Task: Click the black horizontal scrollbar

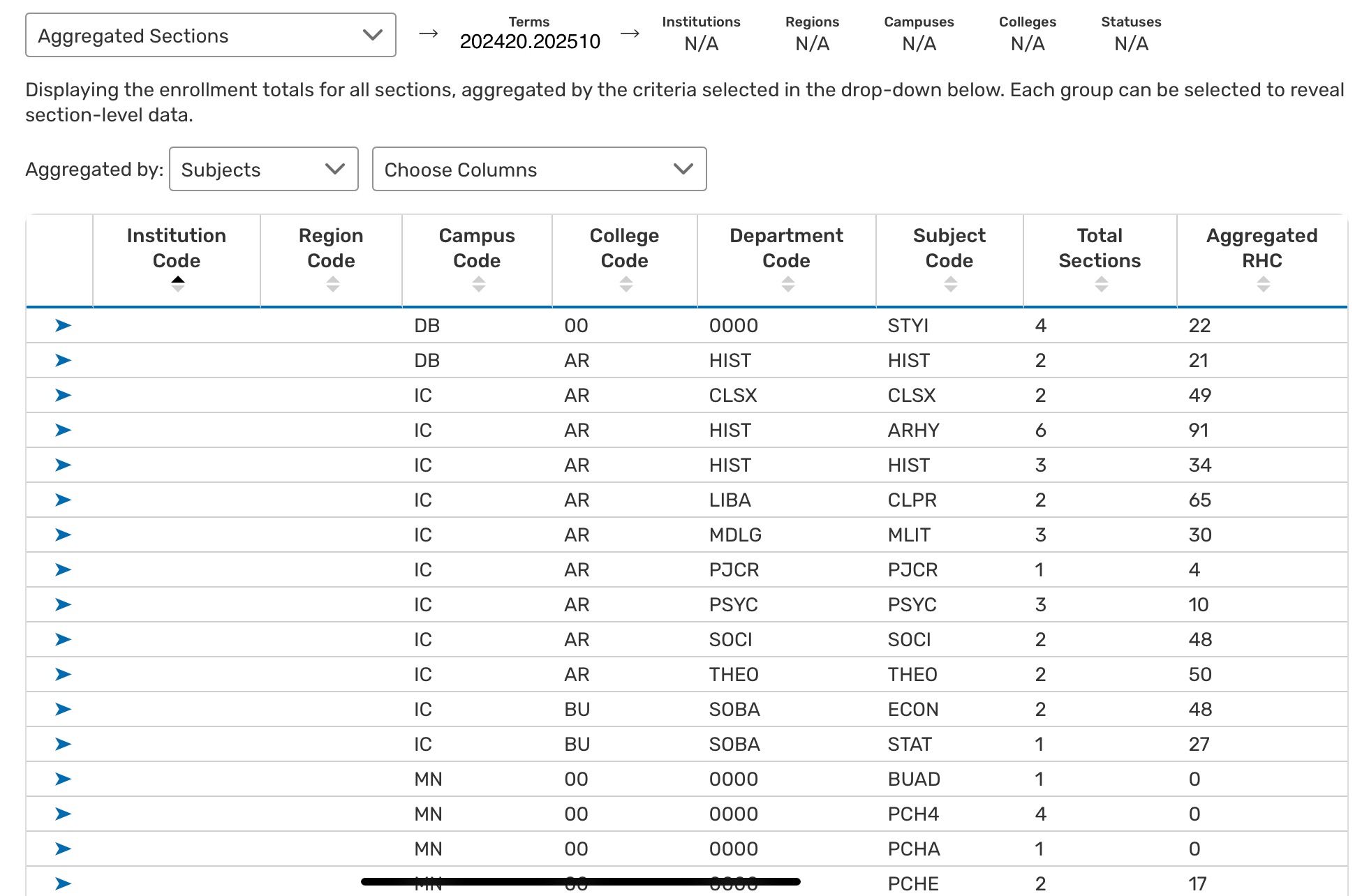Action: (580, 882)
